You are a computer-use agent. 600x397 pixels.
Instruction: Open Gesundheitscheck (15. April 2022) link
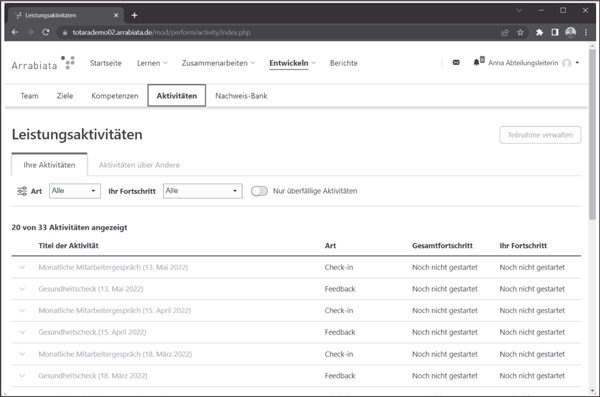coord(92,332)
